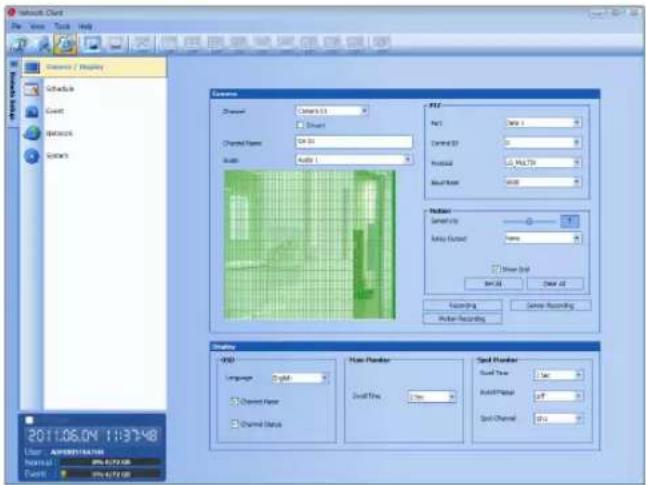Viewport: 646px width, 485px height.
Task: Click the Motion Recording button
Action: 462,319
